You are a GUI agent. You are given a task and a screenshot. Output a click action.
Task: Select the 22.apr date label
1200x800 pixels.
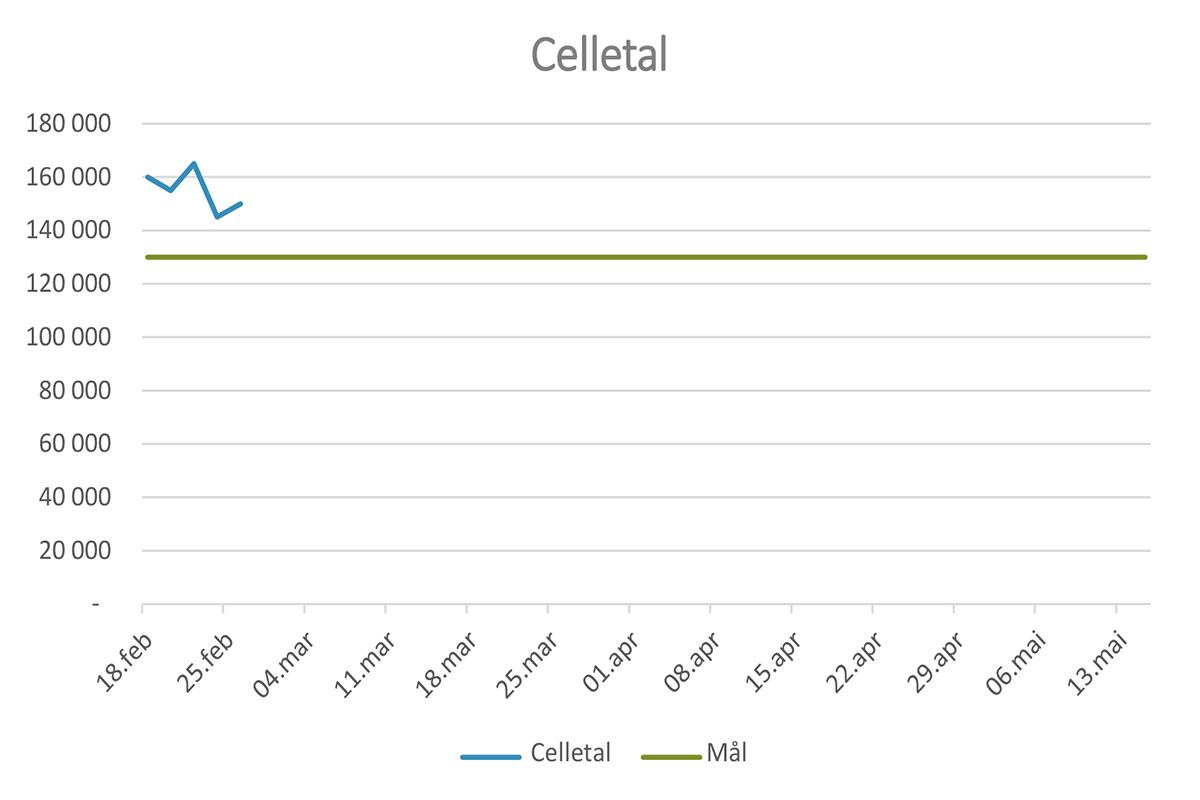(x=853, y=660)
